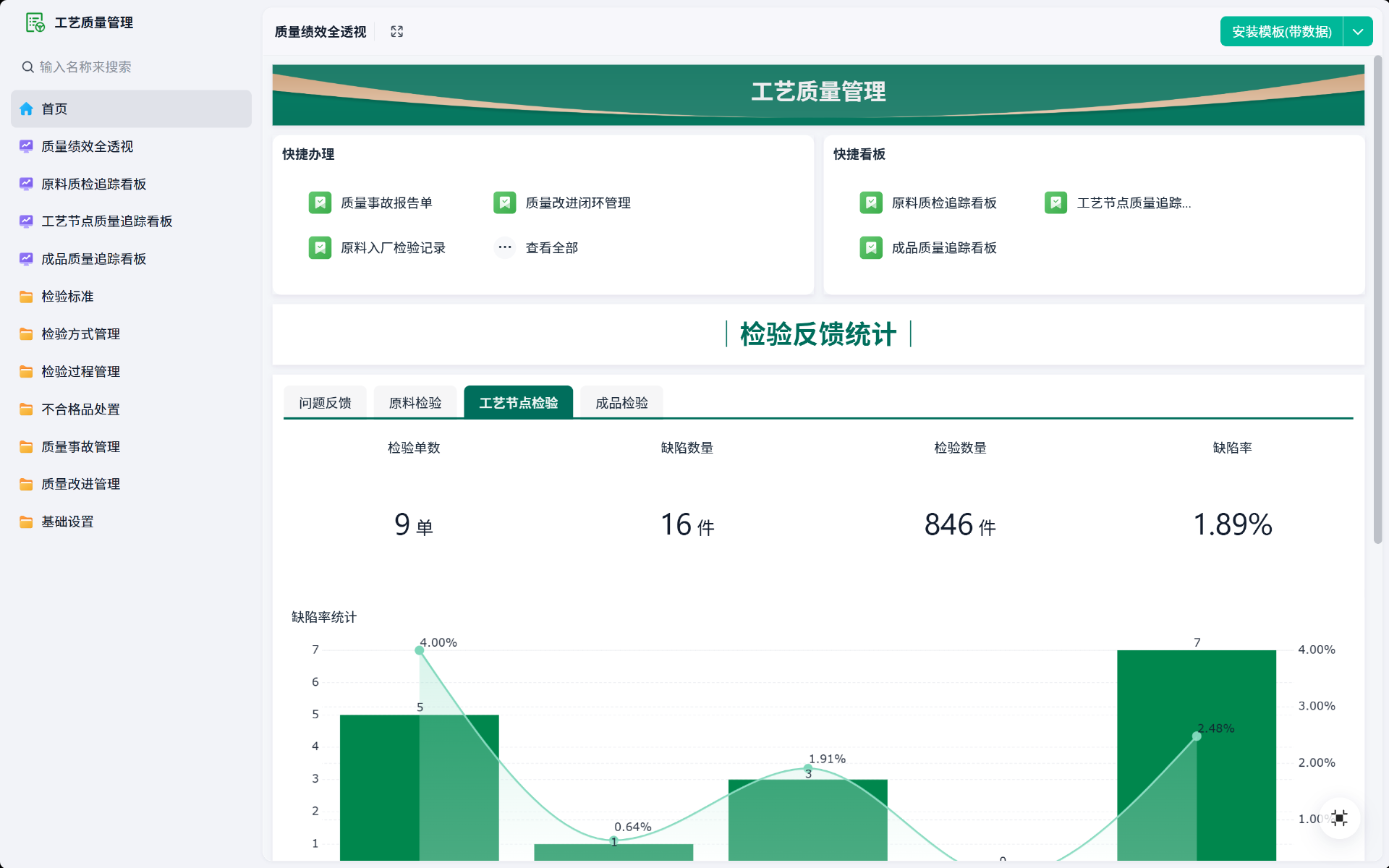Viewport: 1389px width, 868px height.
Task: Open 成品质量追踪看板 quick board icon
Action: tap(871, 248)
